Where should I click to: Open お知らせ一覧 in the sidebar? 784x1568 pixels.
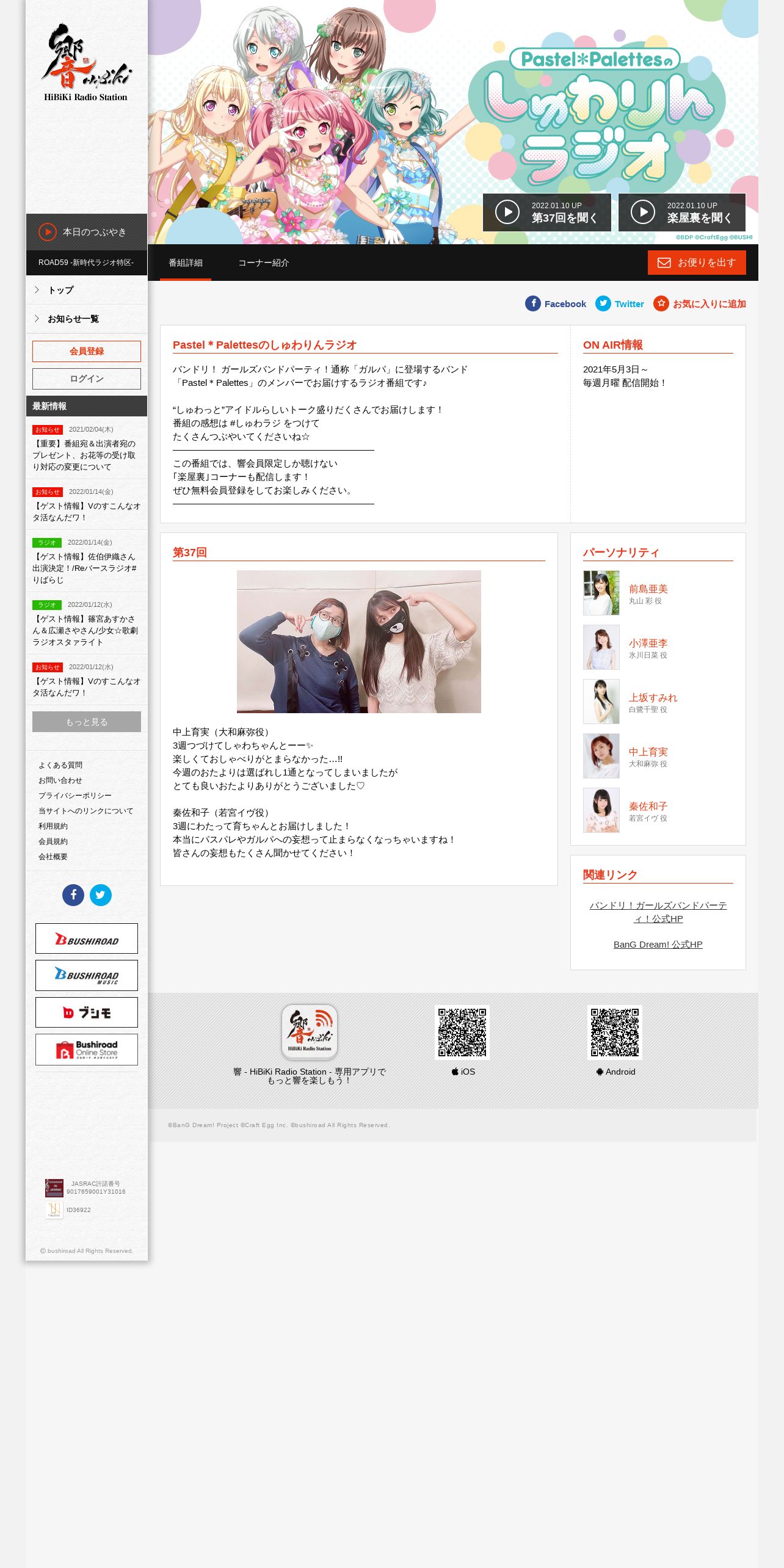87,319
